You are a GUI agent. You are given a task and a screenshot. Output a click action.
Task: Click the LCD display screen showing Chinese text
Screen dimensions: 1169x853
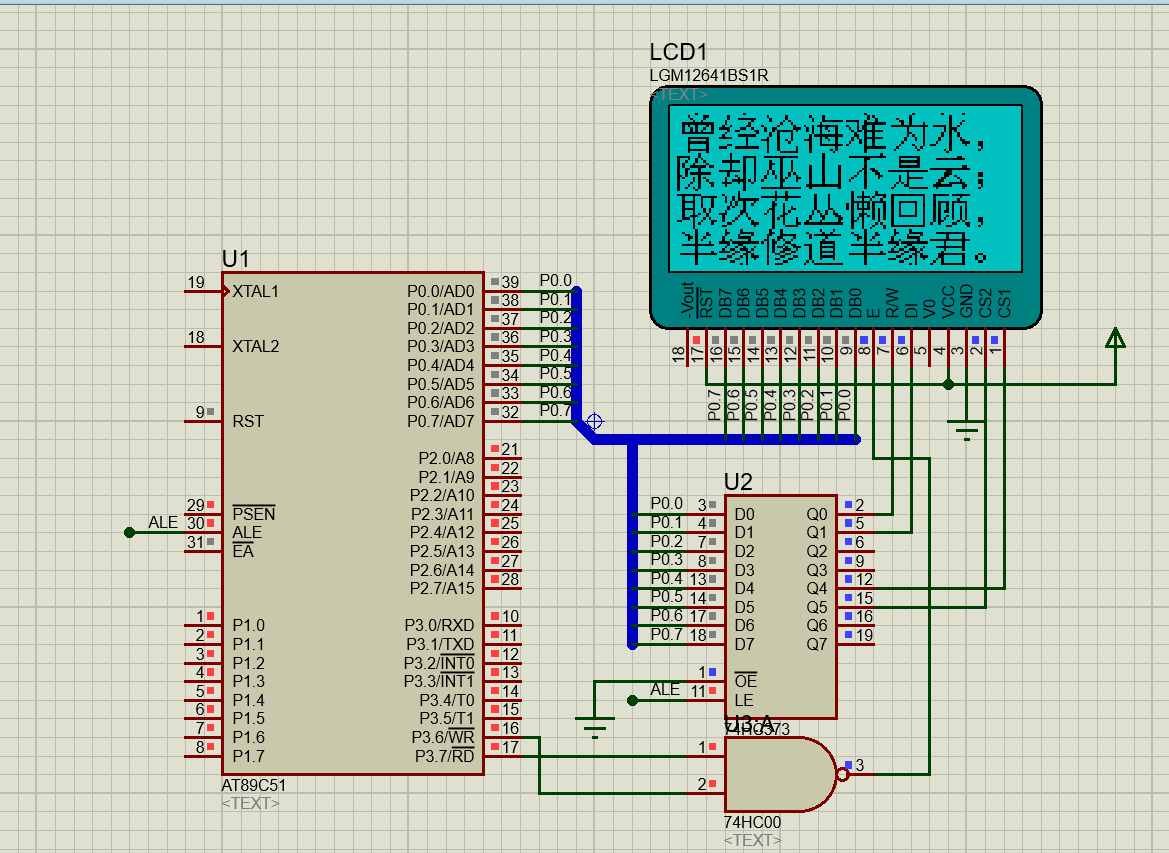pyautogui.click(x=845, y=189)
